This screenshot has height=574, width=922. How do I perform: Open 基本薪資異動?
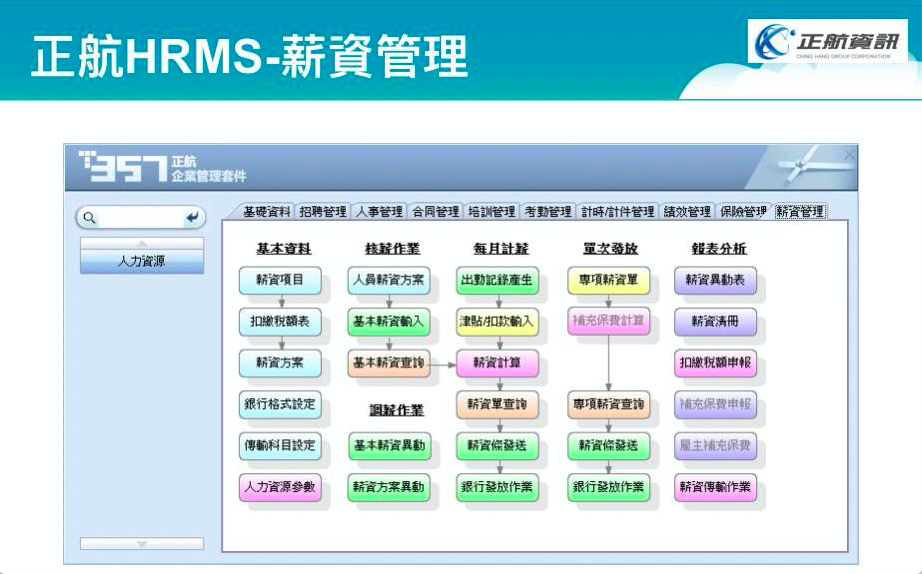389,446
